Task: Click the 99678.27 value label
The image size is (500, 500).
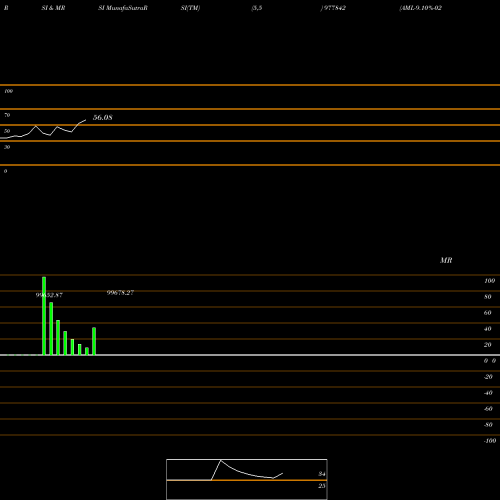Action: (x=120, y=293)
